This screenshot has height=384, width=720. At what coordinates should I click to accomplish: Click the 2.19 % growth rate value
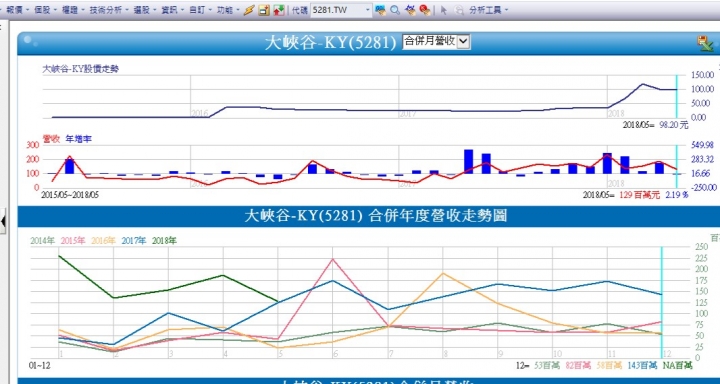[x=677, y=195]
